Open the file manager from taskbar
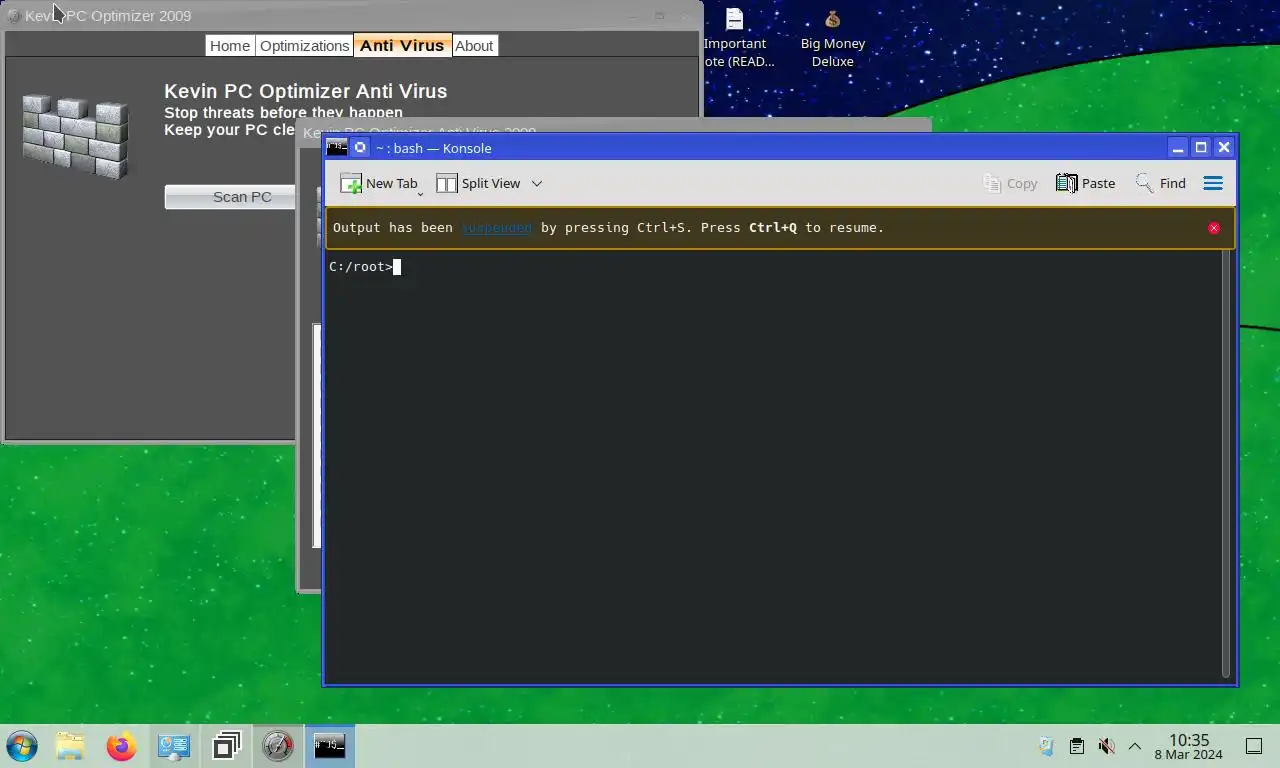 tap(70, 746)
